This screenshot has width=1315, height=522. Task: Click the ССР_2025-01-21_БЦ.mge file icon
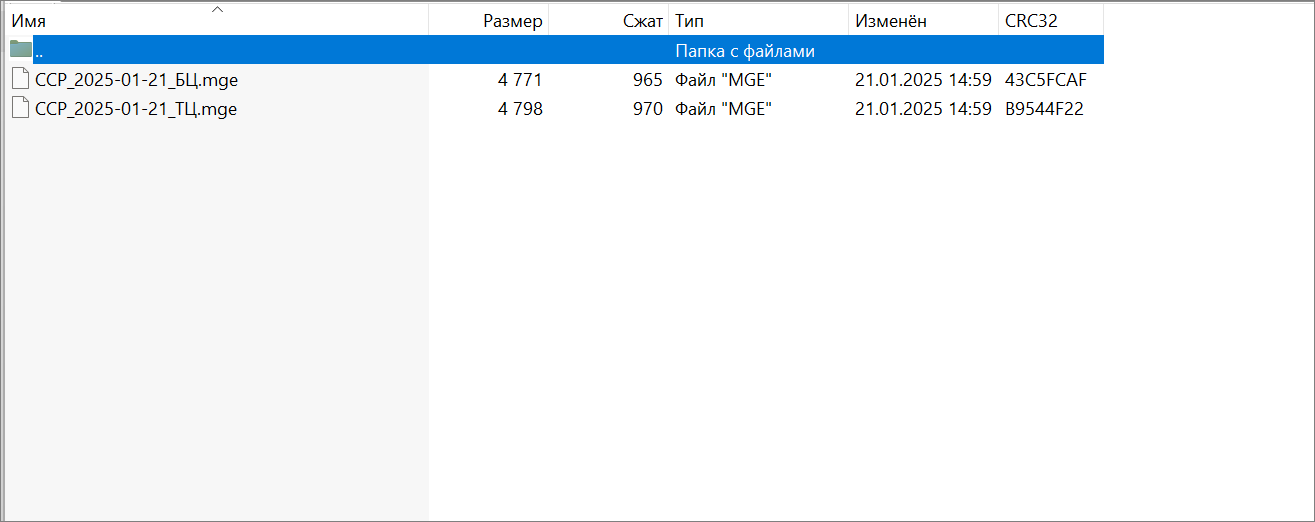[x=21, y=80]
